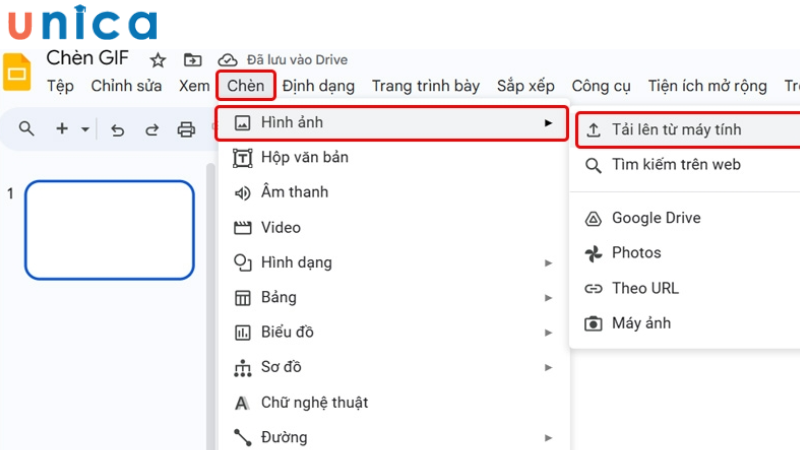Open the Định dạng menu
This screenshot has height=450, width=800.
pos(318,86)
